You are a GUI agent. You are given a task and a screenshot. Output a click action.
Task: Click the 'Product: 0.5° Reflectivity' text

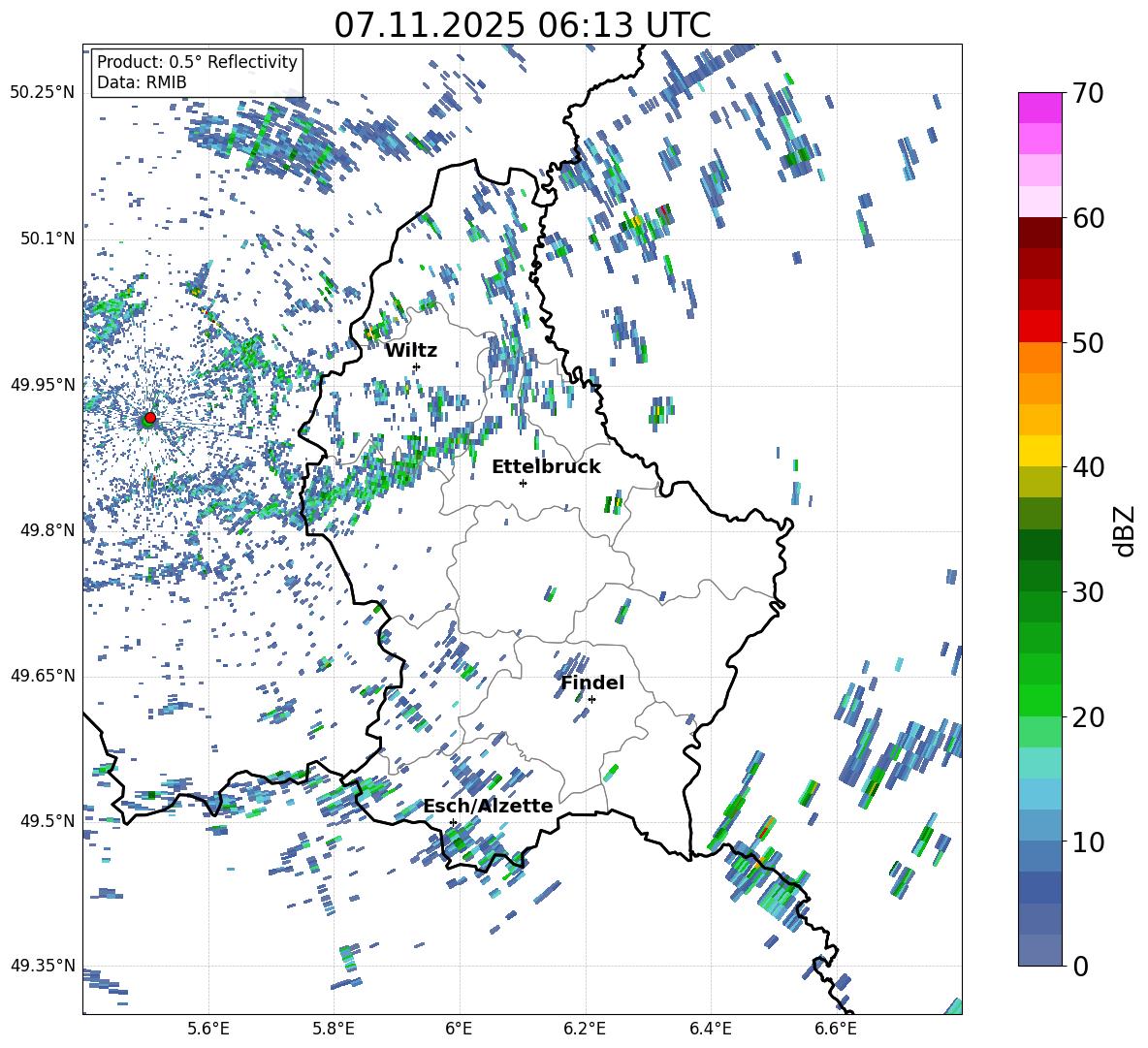point(197,61)
